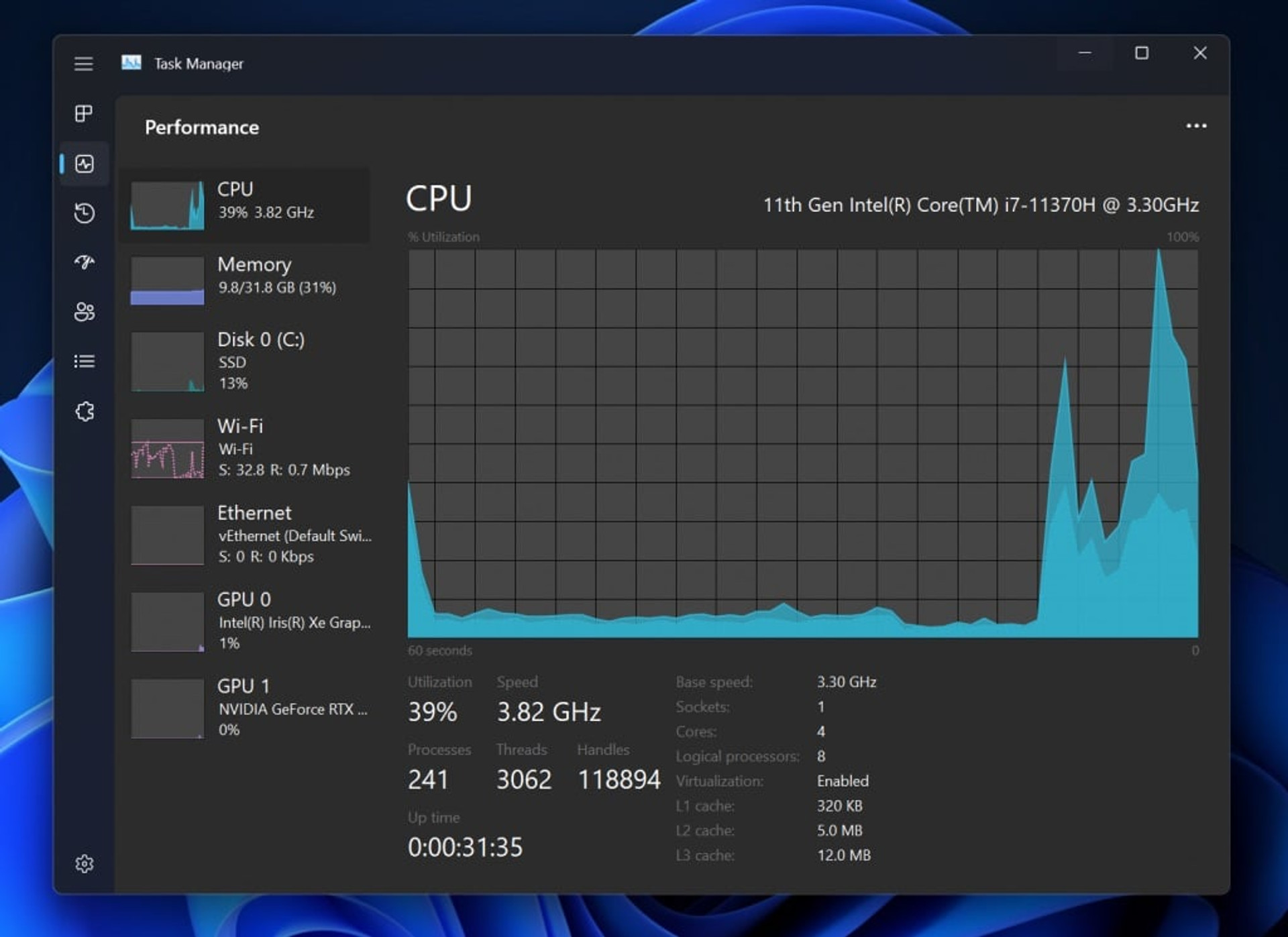Click the 3.82 GHz speed value below the graph

[x=549, y=712]
